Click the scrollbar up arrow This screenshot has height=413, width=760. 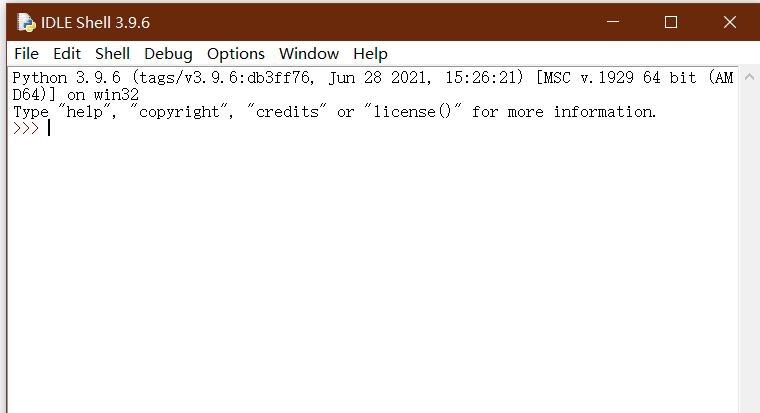tap(749, 77)
